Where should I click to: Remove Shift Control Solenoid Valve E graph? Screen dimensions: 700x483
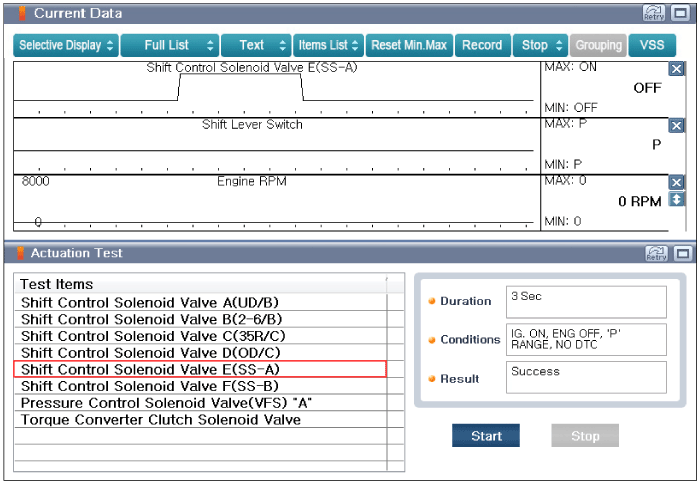coord(676,69)
